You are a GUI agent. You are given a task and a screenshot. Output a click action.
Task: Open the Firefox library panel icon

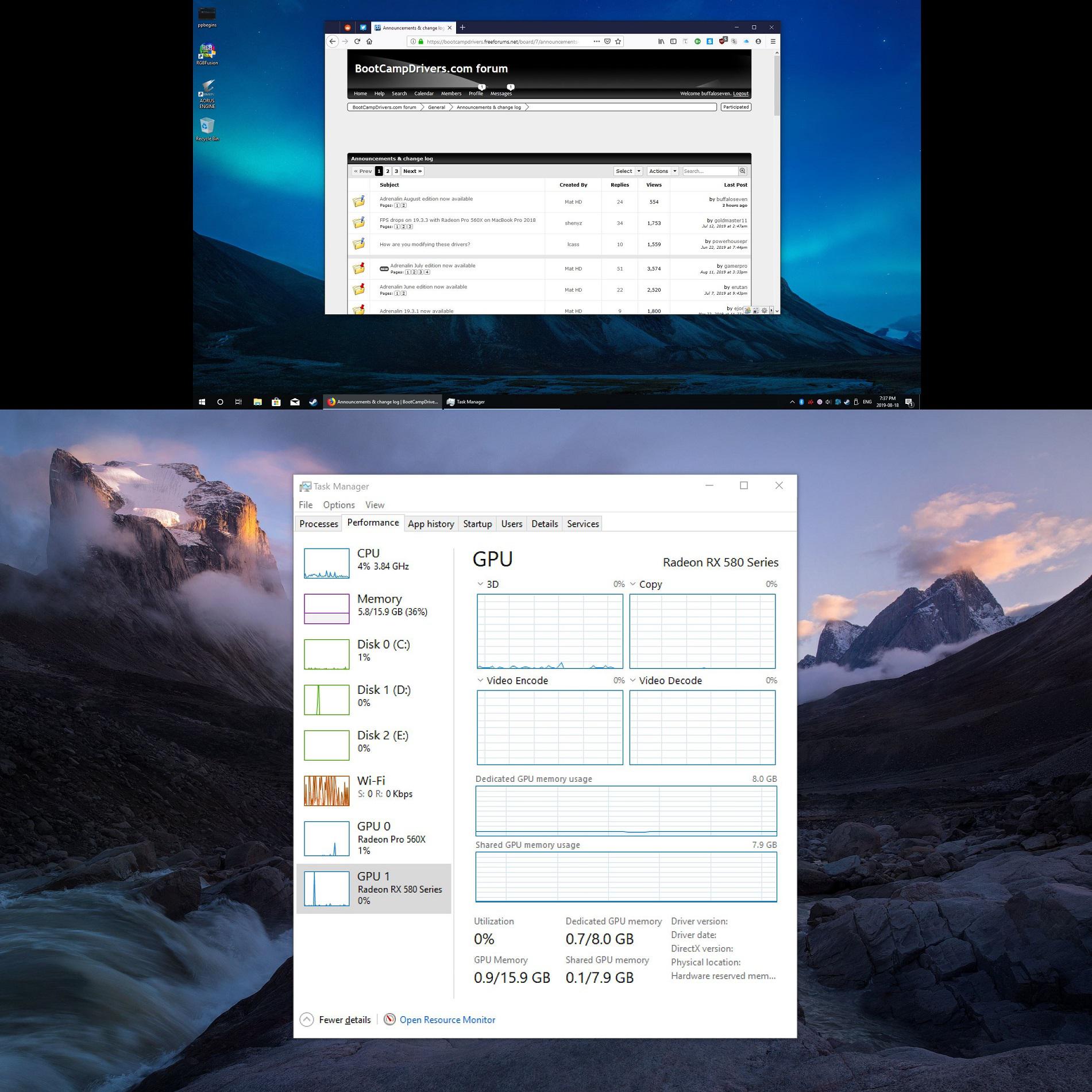pyautogui.click(x=661, y=41)
